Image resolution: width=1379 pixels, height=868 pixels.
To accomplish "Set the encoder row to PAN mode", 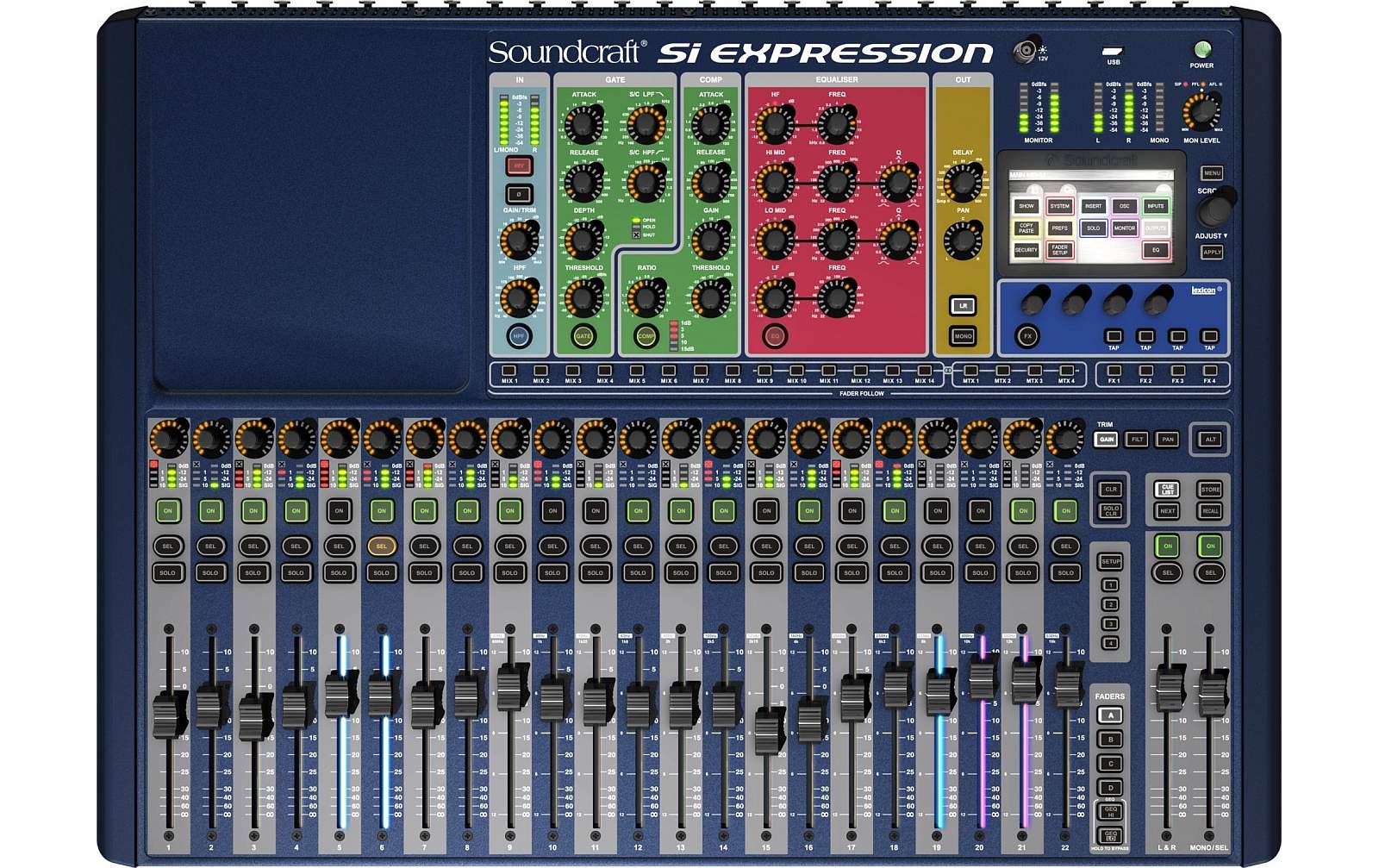I will point(1168,440).
